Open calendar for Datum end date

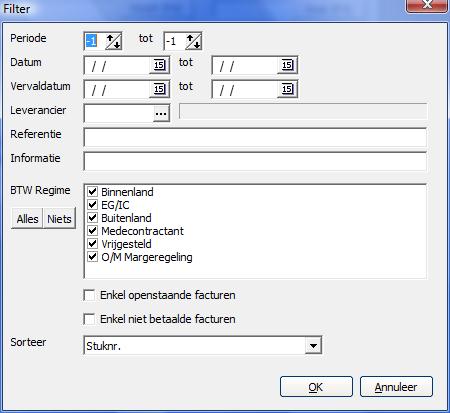coord(287,65)
